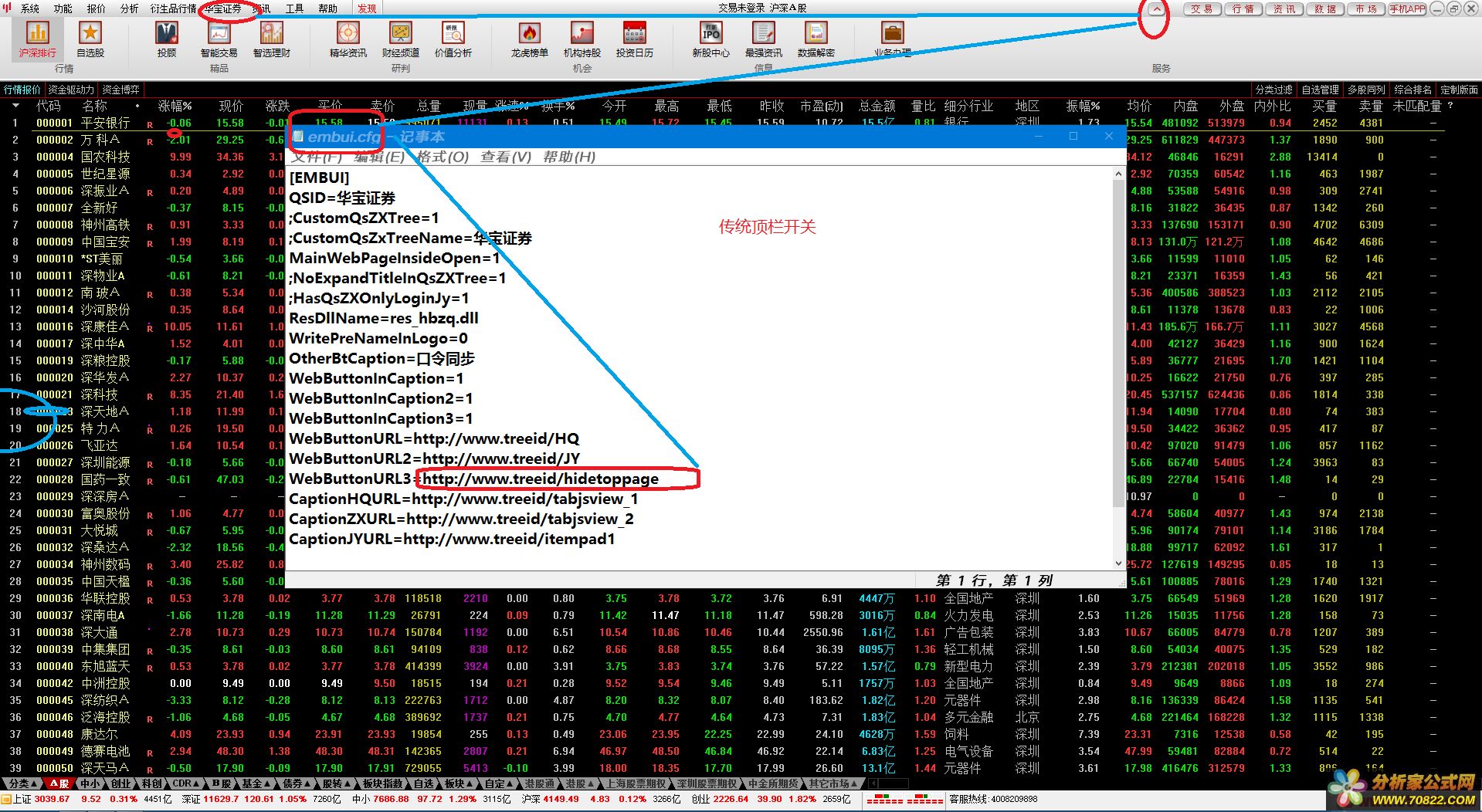Open the 报价 menu

tap(97, 8)
